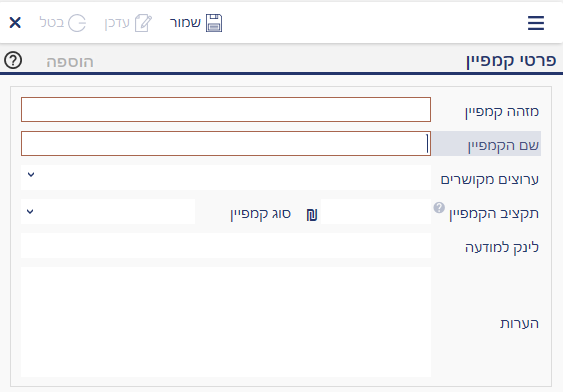
Task: Open the hamburger menu icon
Action: (x=536, y=23)
